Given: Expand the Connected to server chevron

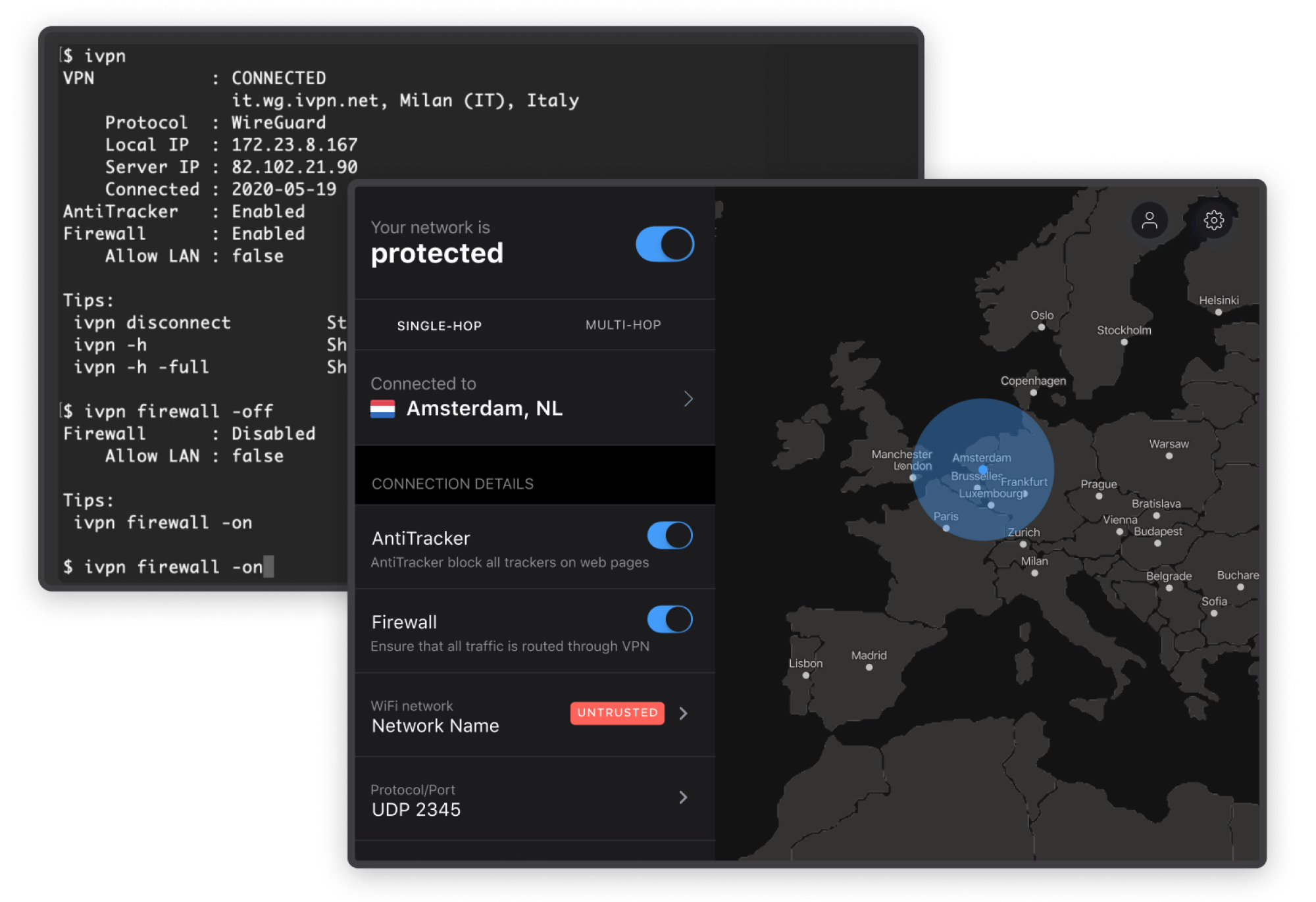Looking at the screenshot, I should click(x=688, y=399).
